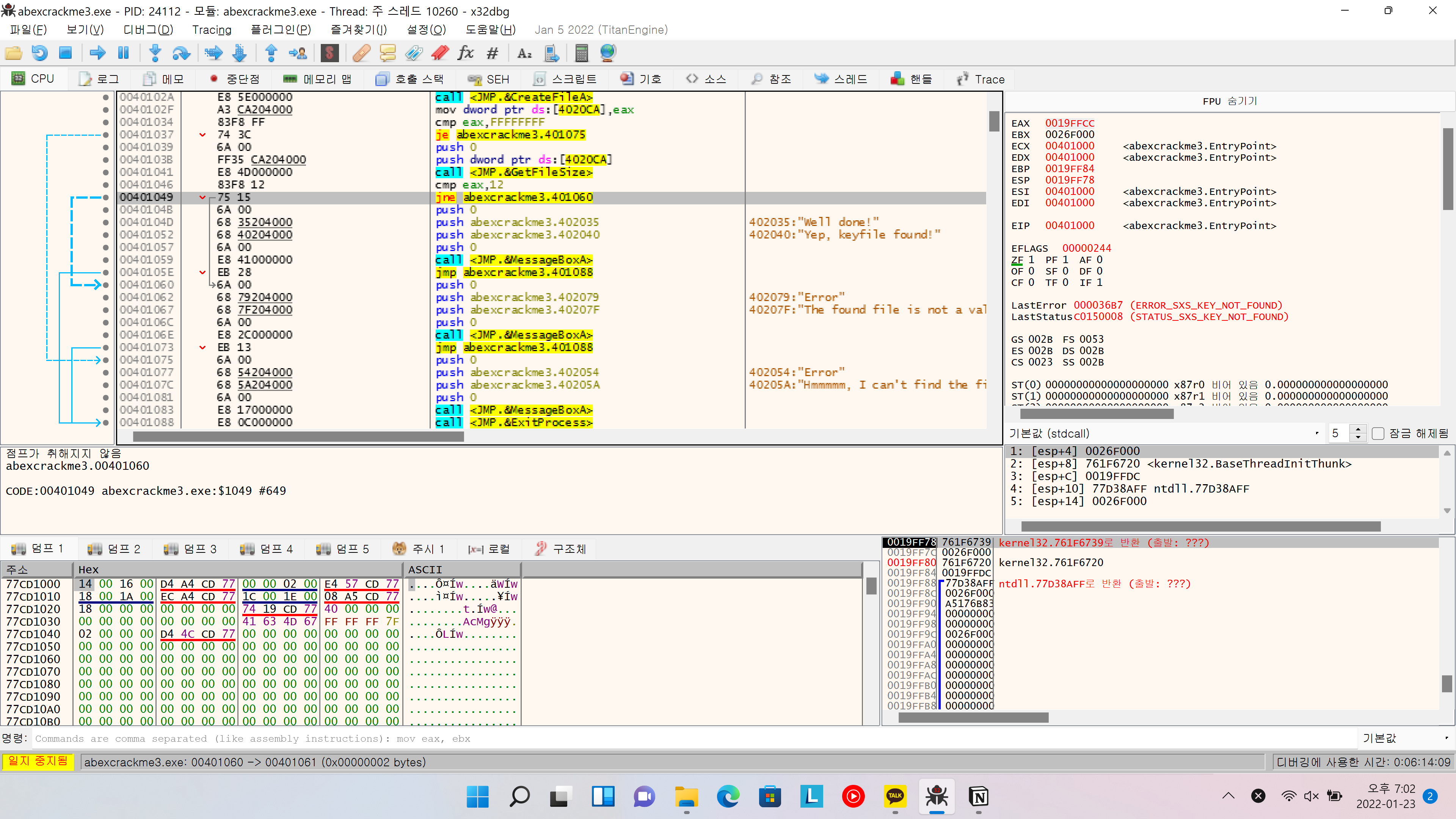
Task: Open the Variables hash icon
Action: (x=492, y=53)
